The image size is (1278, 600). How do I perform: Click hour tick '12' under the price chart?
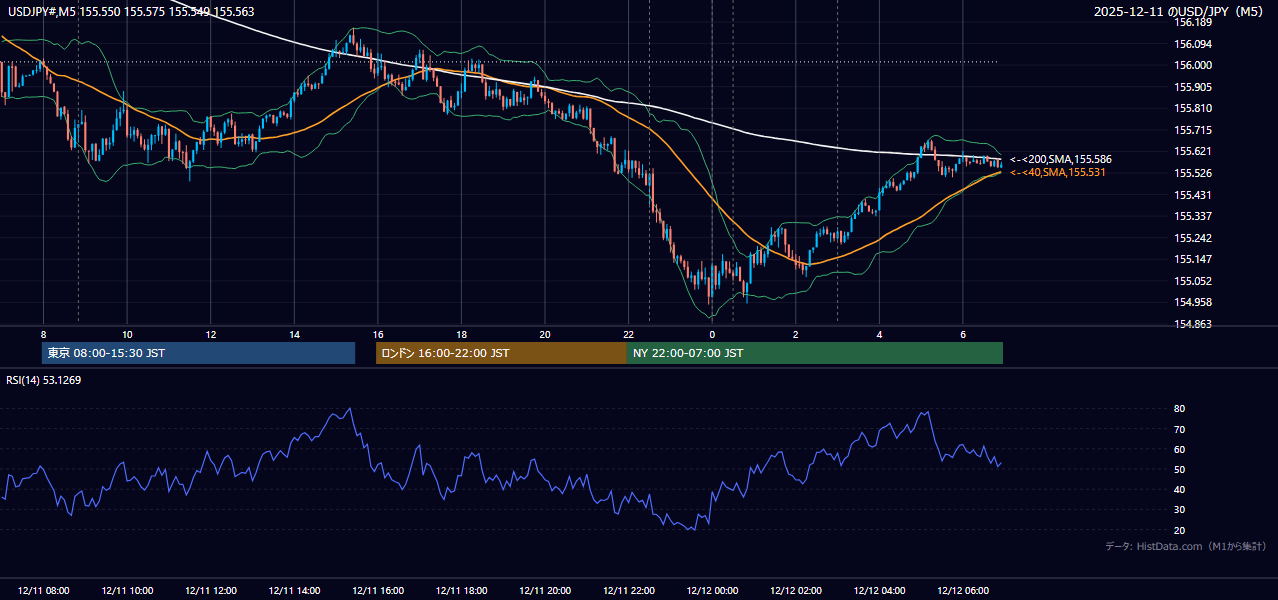coord(211,334)
